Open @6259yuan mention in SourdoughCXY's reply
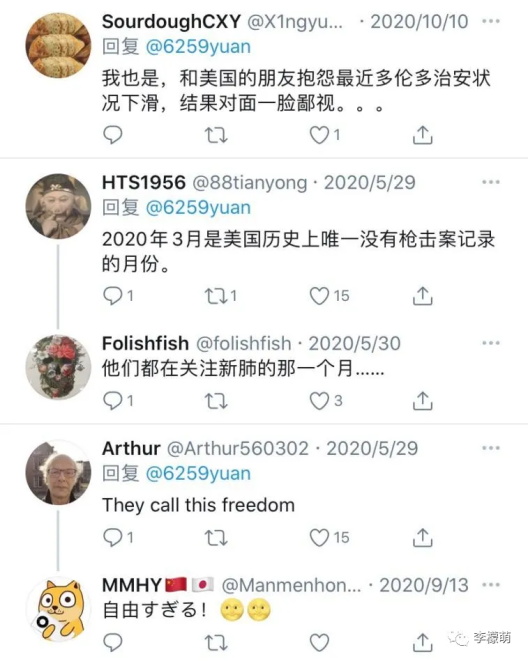The image size is (528, 661). click(198, 46)
